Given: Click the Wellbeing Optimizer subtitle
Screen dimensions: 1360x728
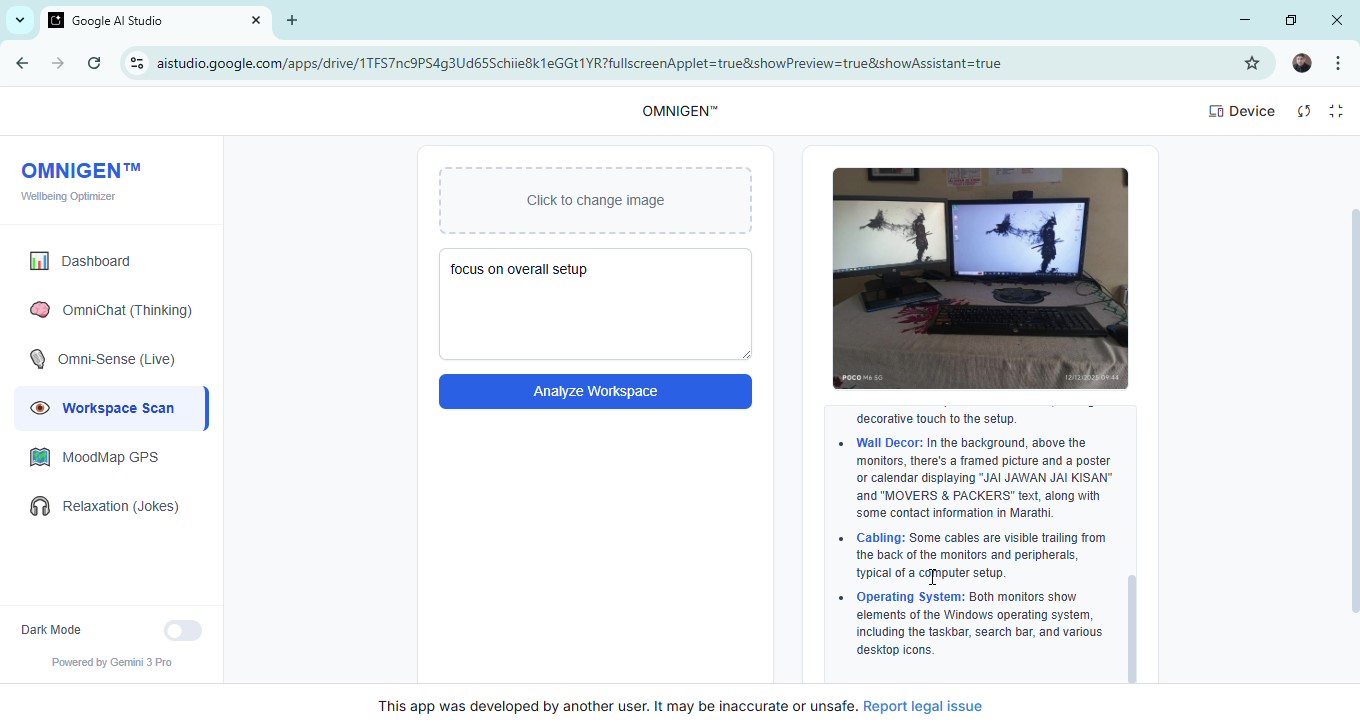Looking at the screenshot, I should tap(68, 197).
